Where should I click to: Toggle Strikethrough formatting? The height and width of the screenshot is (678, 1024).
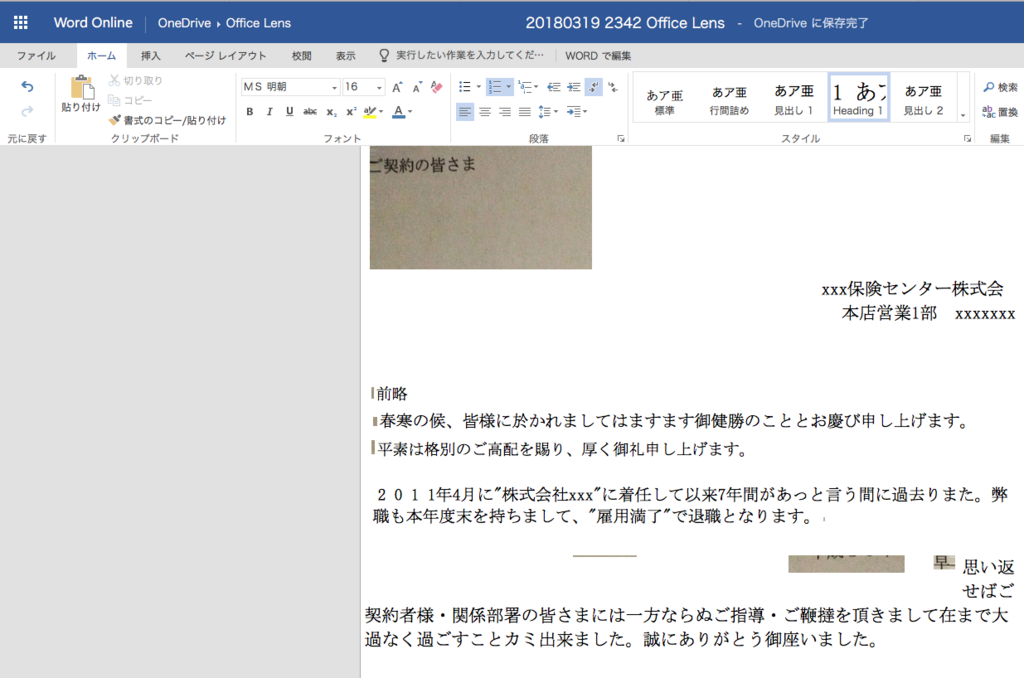(310, 112)
